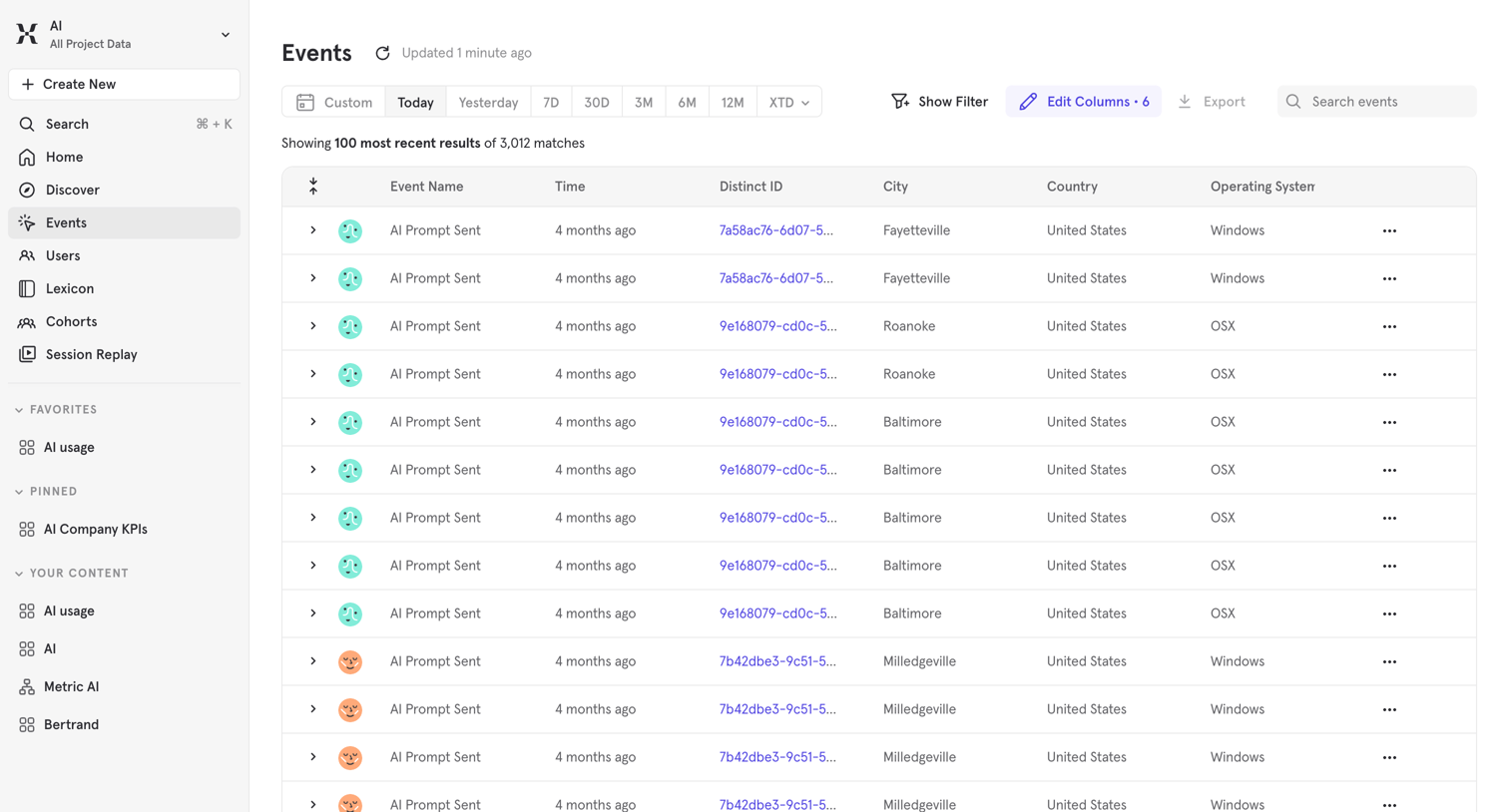Click the Time column header
This screenshot has height=812, width=1509.
[x=570, y=187]
